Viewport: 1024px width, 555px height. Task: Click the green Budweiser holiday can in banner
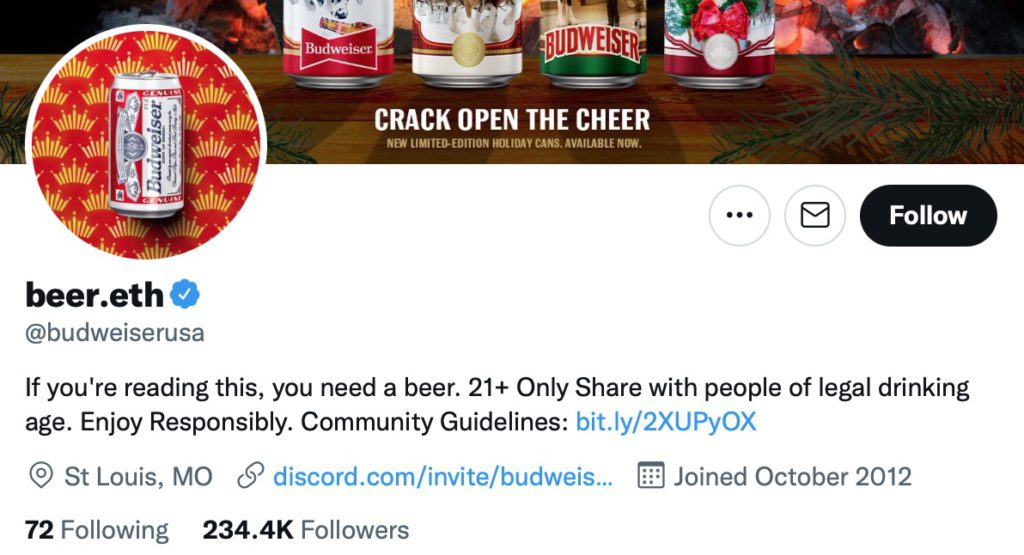pos(592,43)
